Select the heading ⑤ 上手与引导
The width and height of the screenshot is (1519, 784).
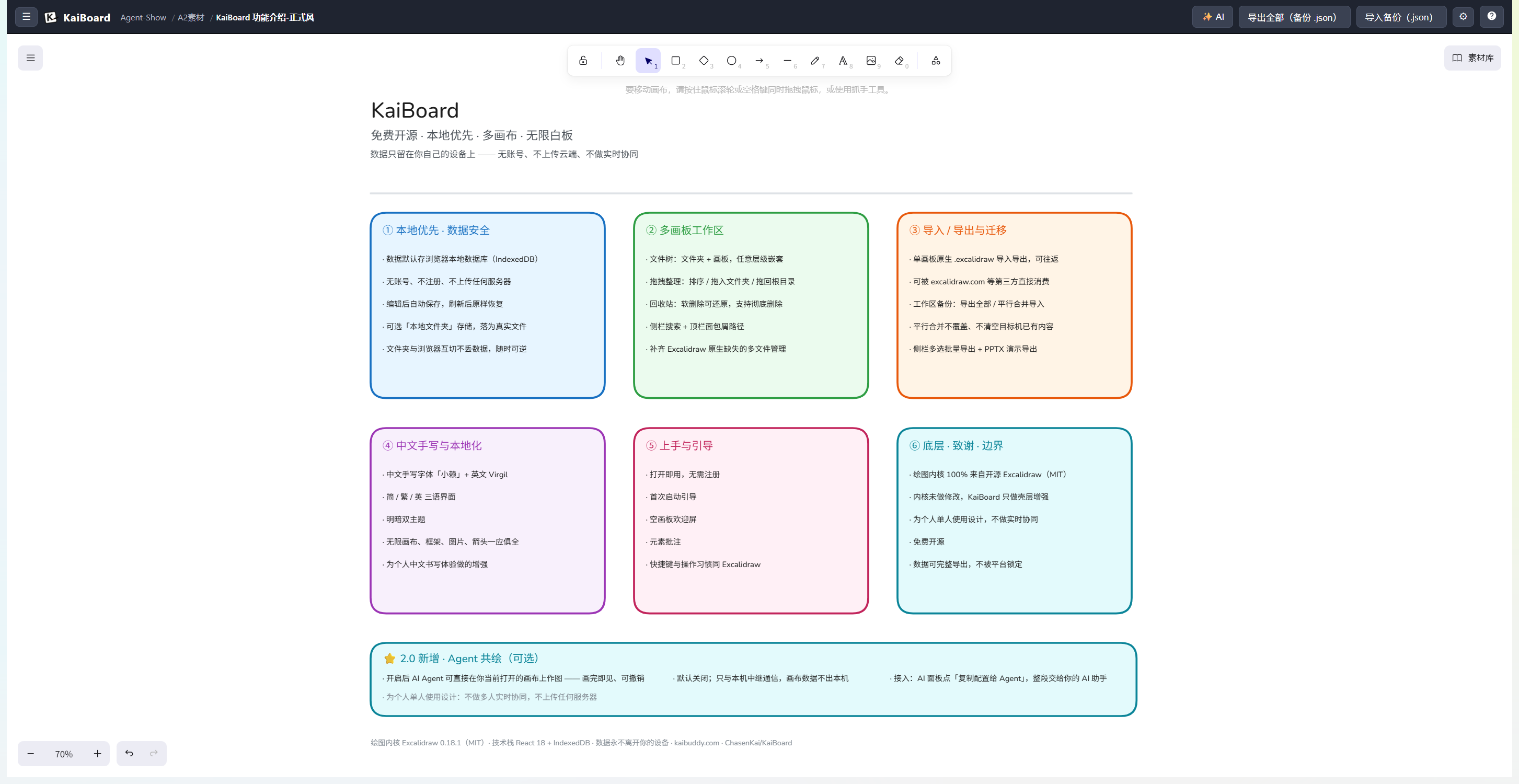tap(680, 446)
